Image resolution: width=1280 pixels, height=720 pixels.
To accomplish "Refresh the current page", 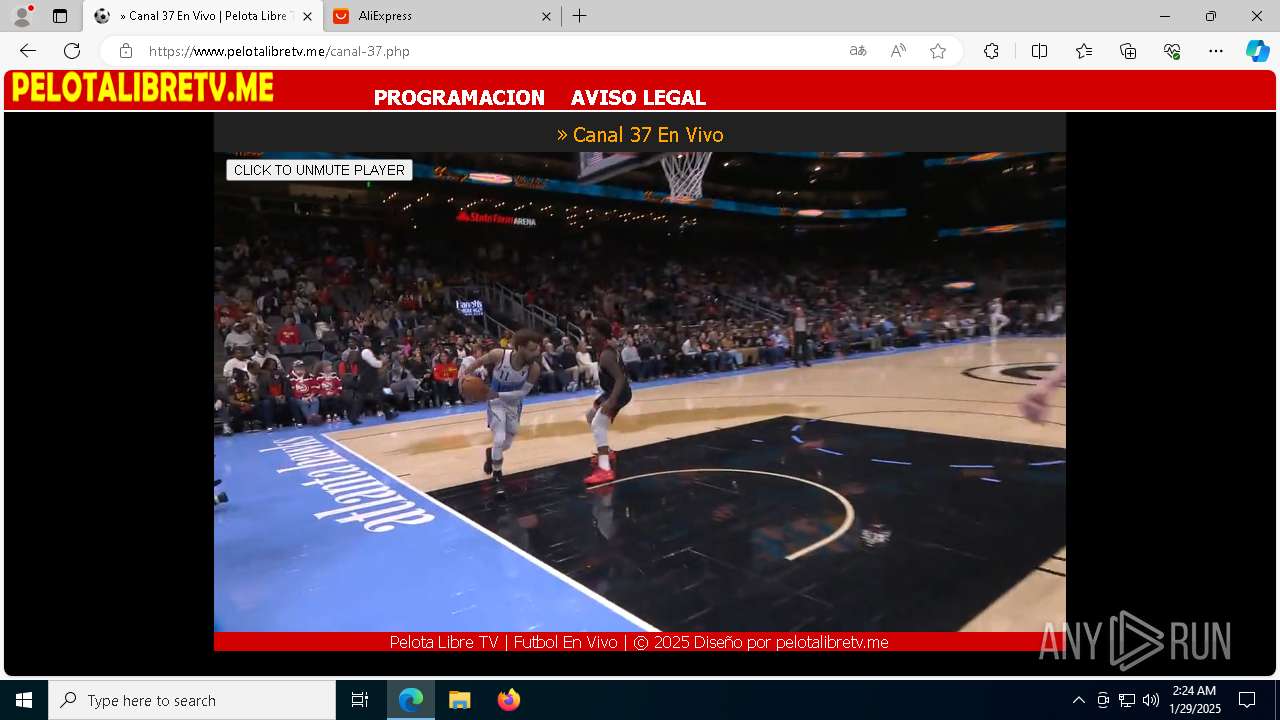I will pos(72,51).
